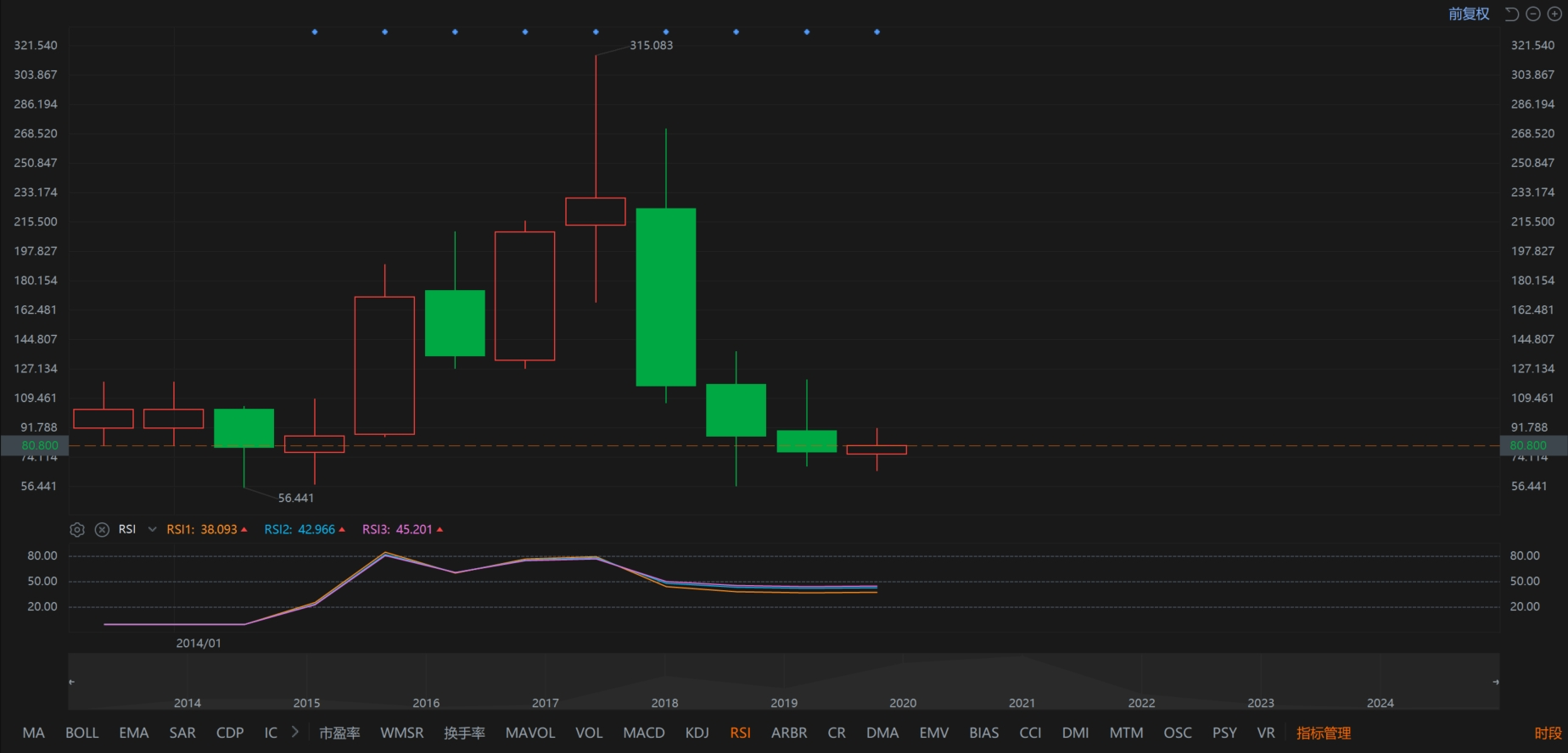The width and height of the screenshot is (1568, 753).
Task: Select the large green candle below the 315.083 peak
Action: pyautogui.click(x=666, y=297)
